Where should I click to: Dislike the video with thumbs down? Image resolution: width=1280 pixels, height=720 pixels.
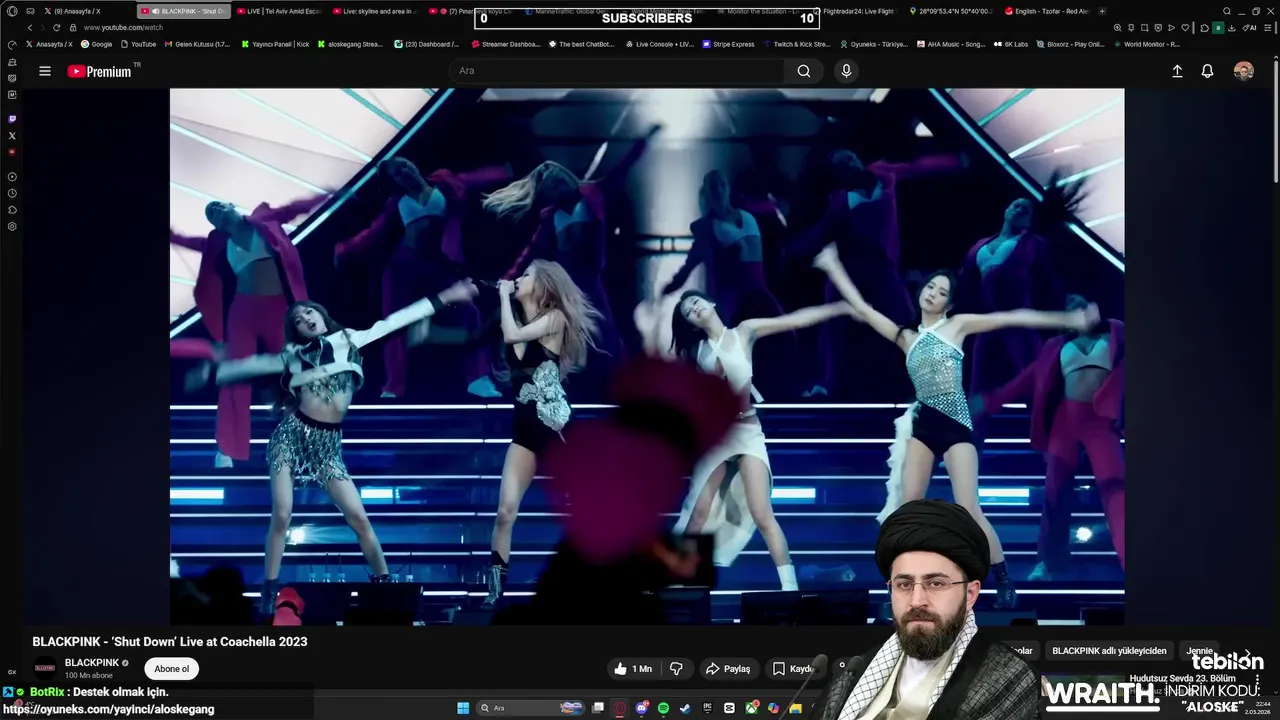[676, 669]
